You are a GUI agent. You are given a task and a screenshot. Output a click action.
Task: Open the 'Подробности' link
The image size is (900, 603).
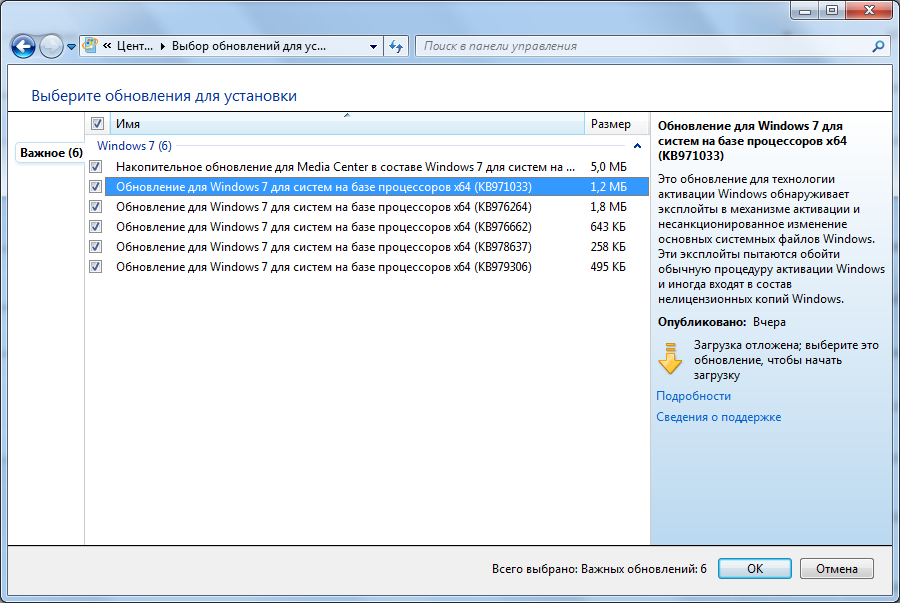pyautogui.click(x=693, y=396)
